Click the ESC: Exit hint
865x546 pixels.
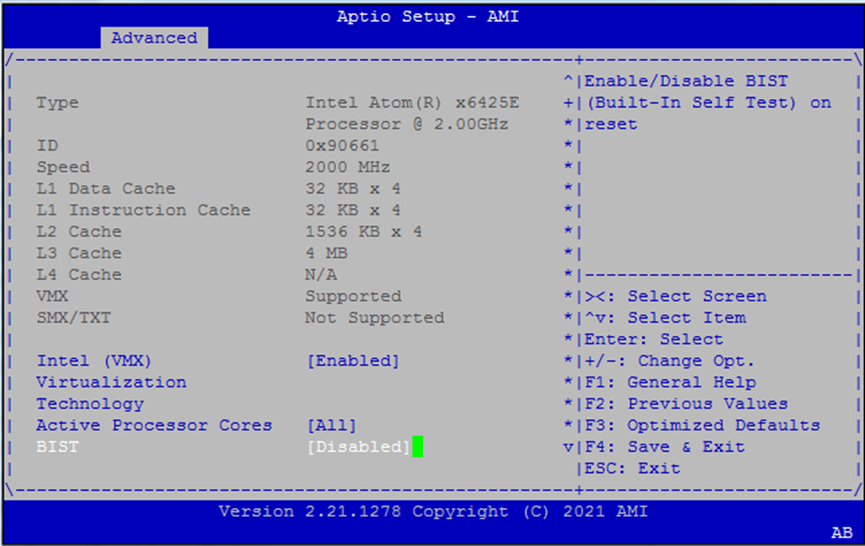[x=633, y=468]
